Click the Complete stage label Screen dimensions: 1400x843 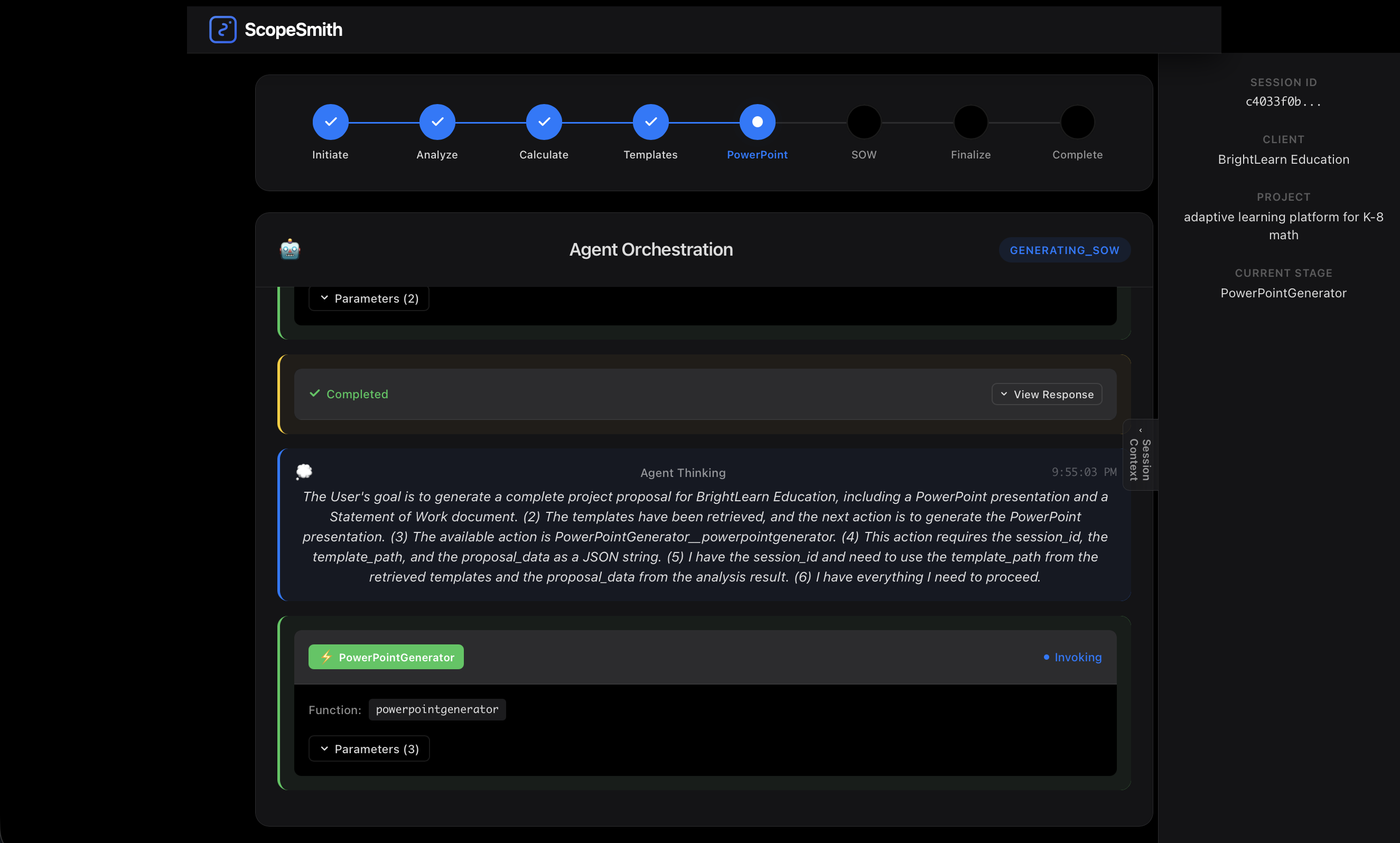1077,155
